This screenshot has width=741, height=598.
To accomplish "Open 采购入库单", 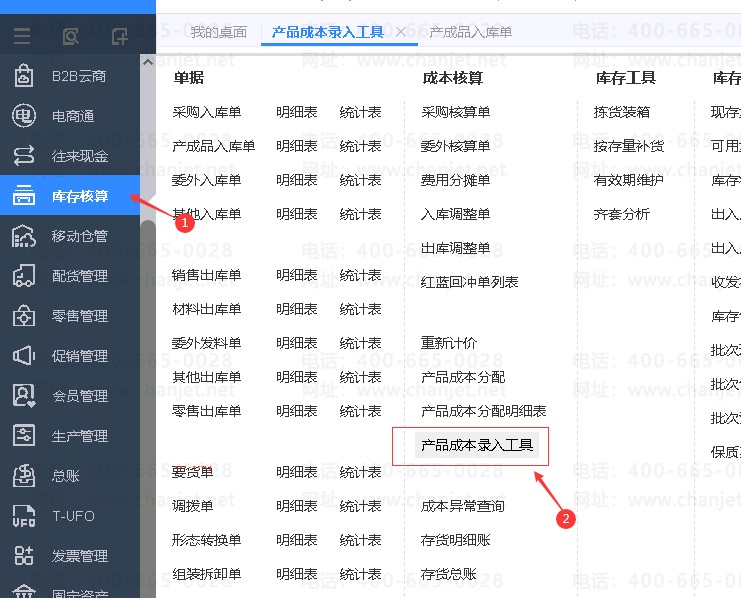I will point(207,112).
